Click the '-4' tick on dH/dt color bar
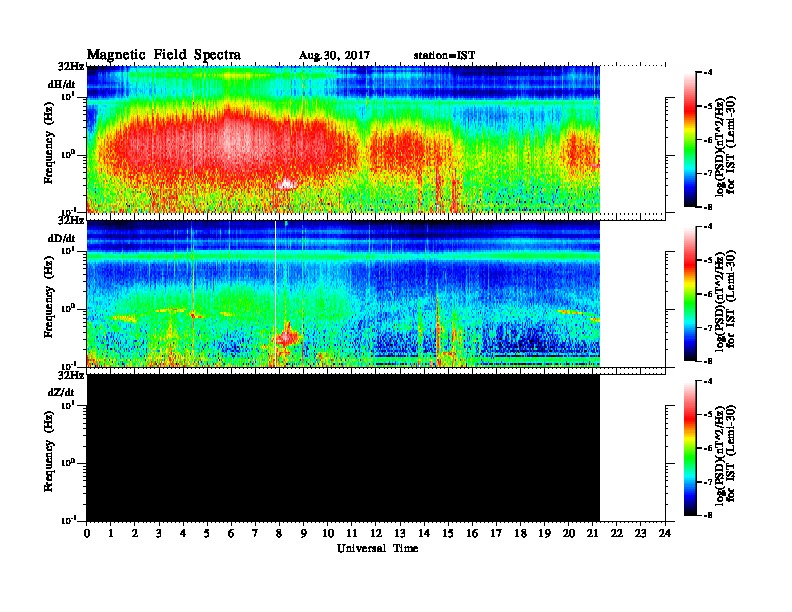The height and width of the screenshot is (612, 792). (x=707, y=73)
